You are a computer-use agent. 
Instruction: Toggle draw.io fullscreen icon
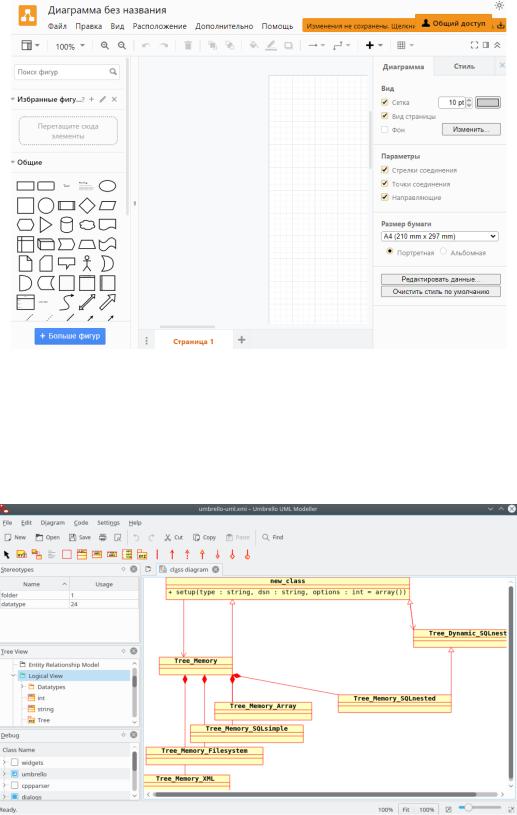(x=474, y=45)
